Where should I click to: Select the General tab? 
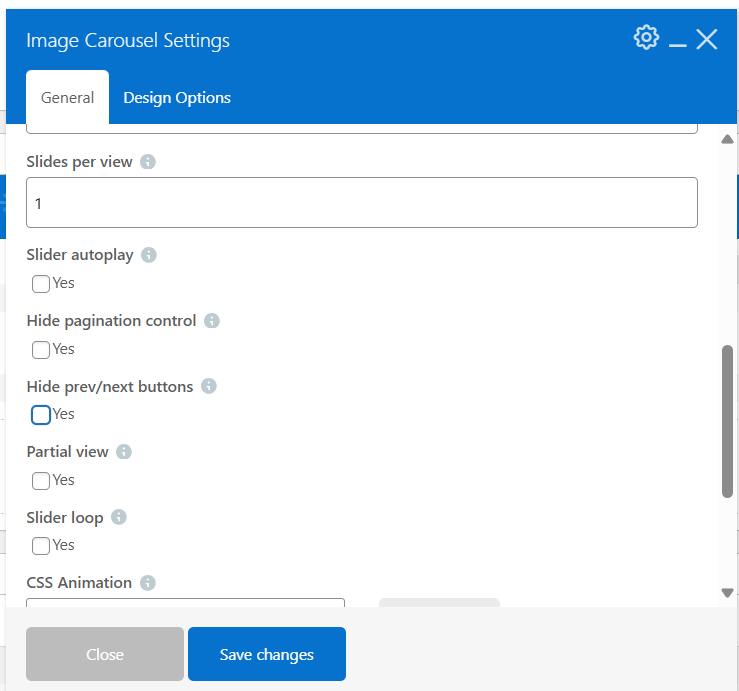click(x=67, y=98)
